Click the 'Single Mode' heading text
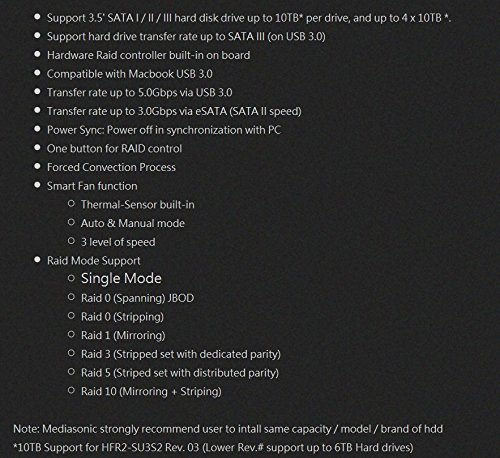The height and width of the screenshot is (458, 500). (121, 278)
